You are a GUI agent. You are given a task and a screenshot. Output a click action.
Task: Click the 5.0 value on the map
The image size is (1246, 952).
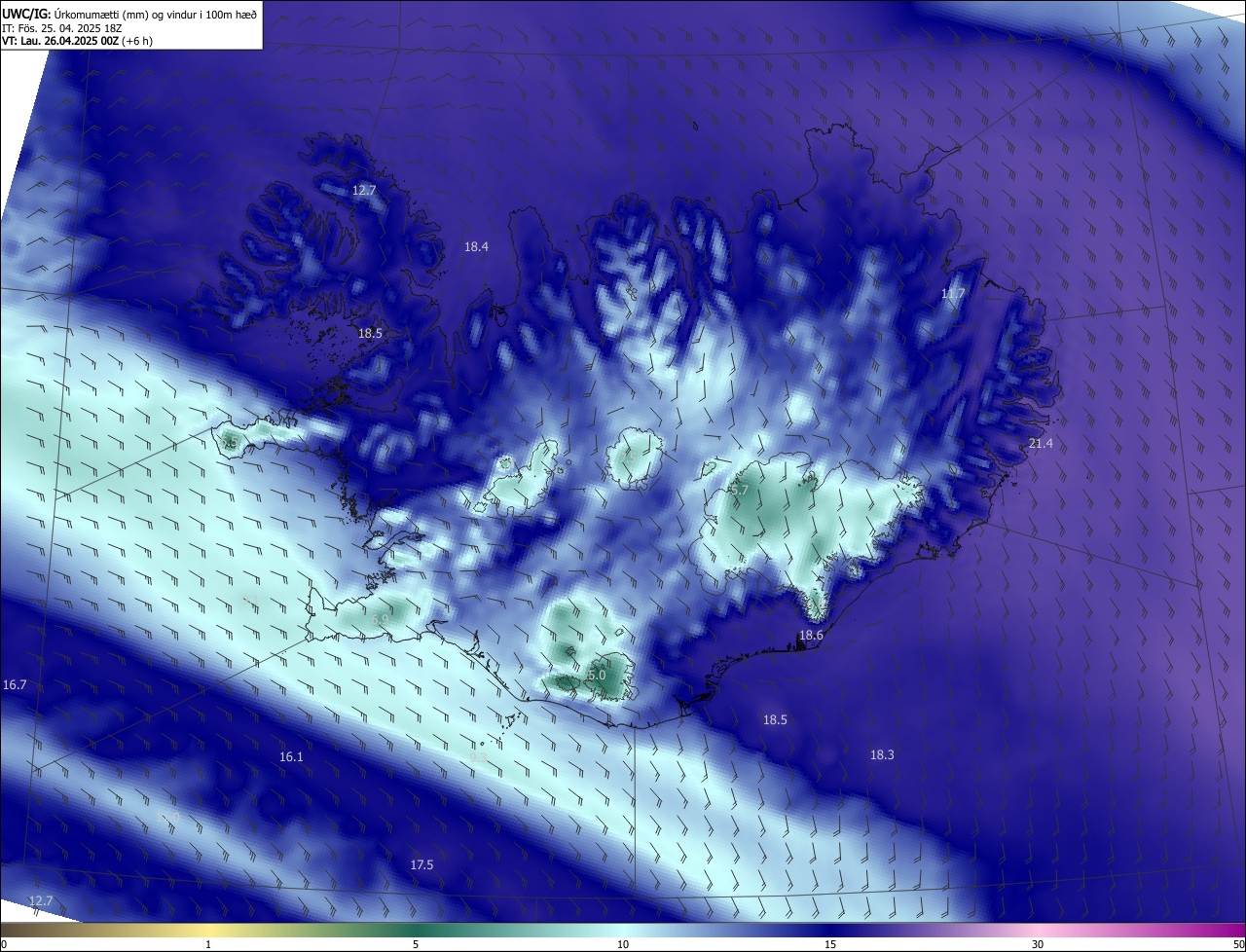[x=597, y=675]
